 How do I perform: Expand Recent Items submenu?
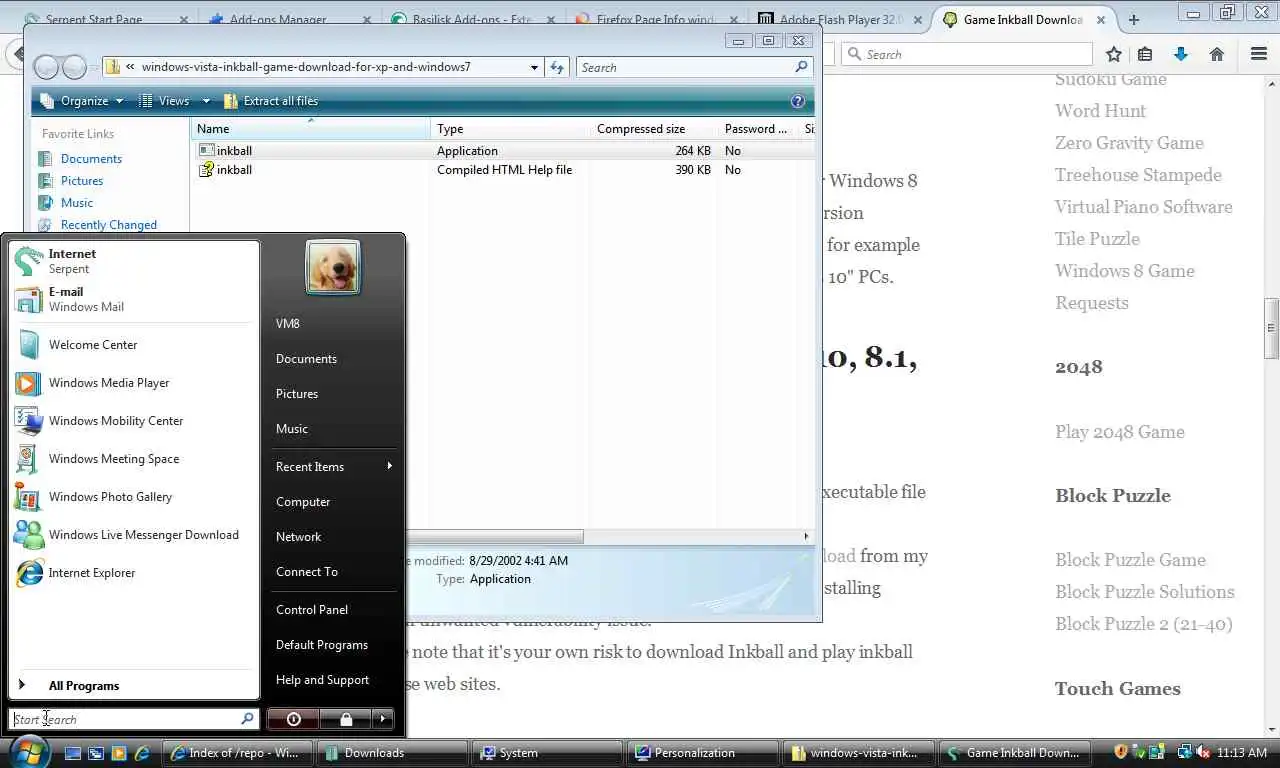point(334,467)
